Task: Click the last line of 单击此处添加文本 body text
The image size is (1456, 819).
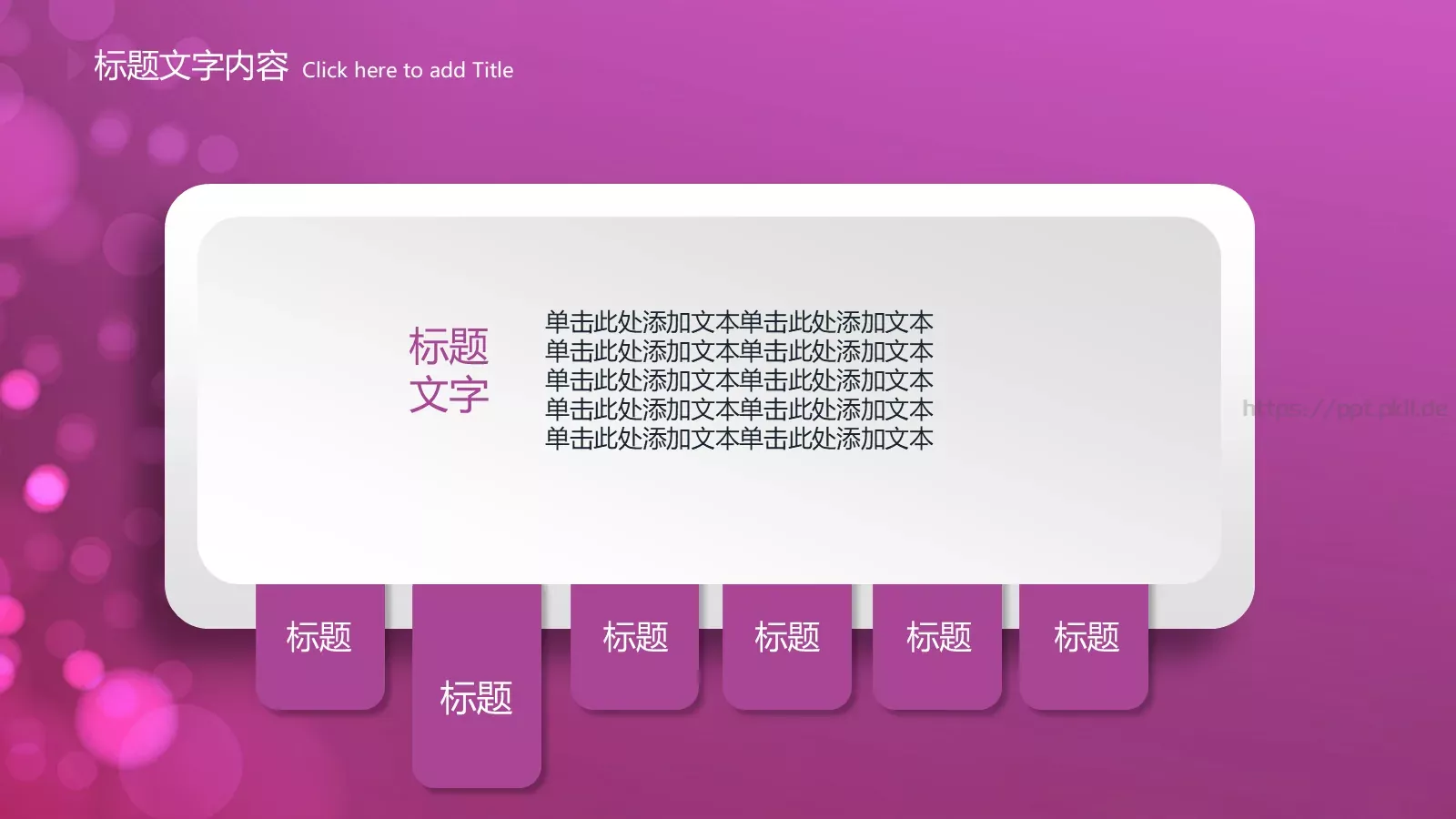Action: 739,439
